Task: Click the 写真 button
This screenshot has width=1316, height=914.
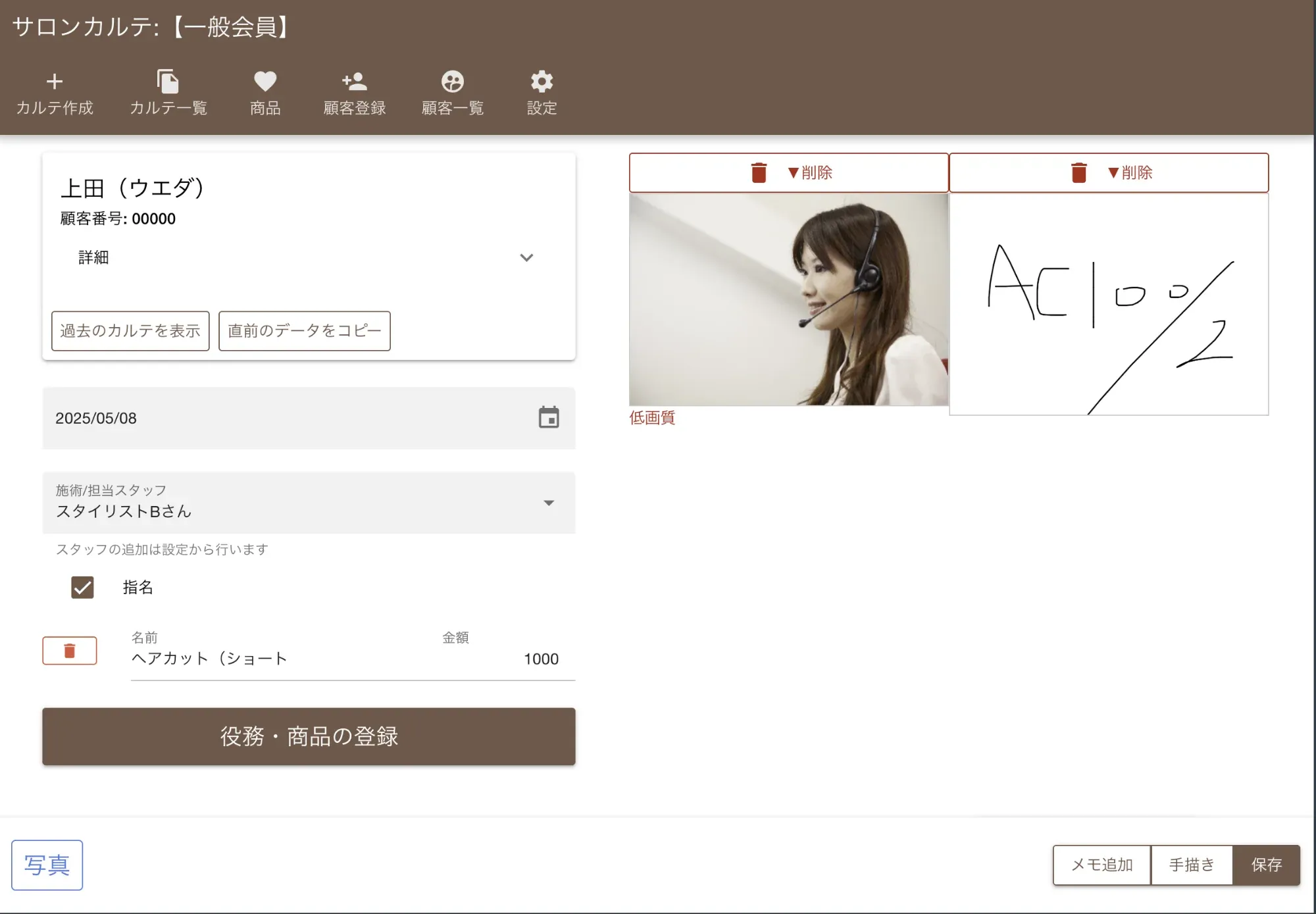Action: click(47, 865)
